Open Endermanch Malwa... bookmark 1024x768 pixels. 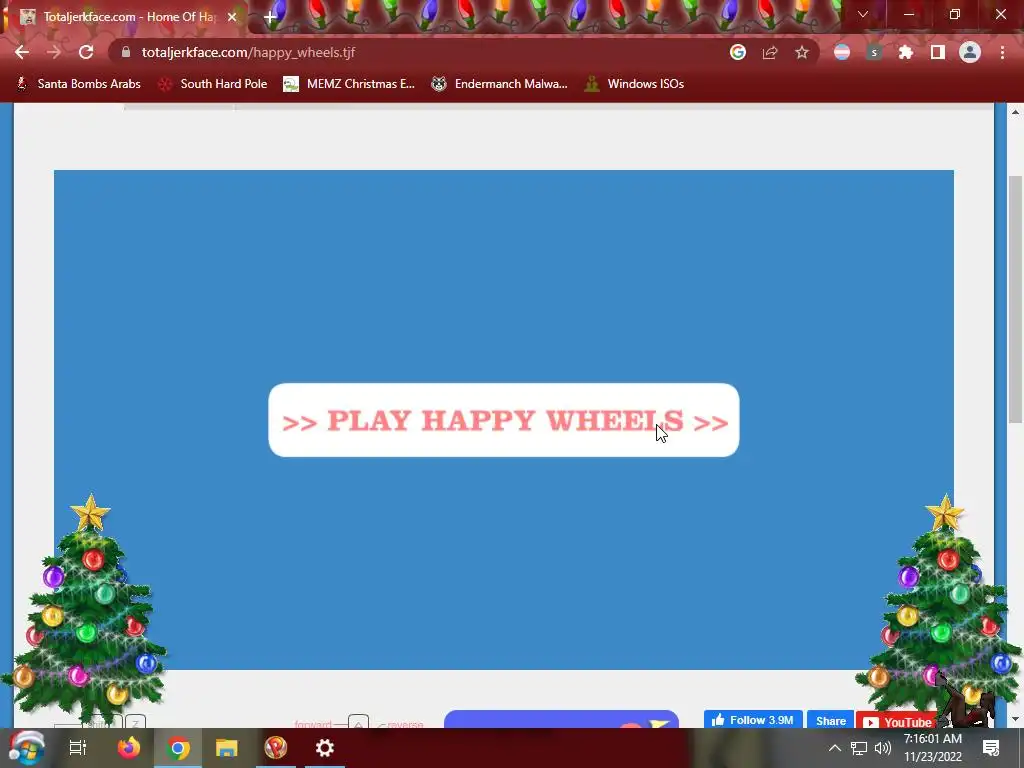click(x=500, y=84)
